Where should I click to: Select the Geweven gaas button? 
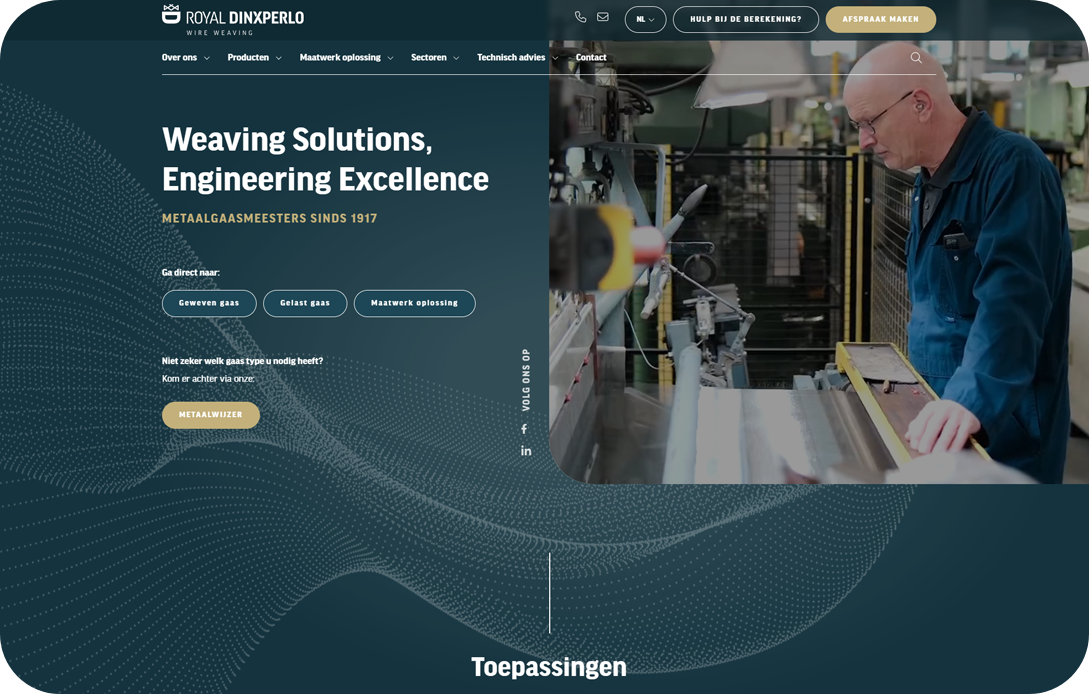[209, 304]
